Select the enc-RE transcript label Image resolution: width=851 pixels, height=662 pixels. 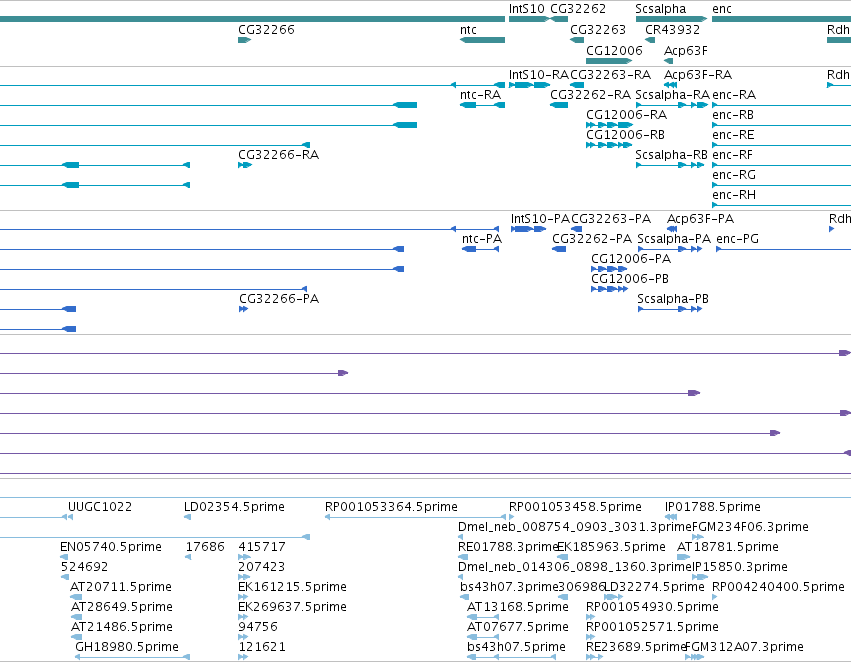point(733,135)
